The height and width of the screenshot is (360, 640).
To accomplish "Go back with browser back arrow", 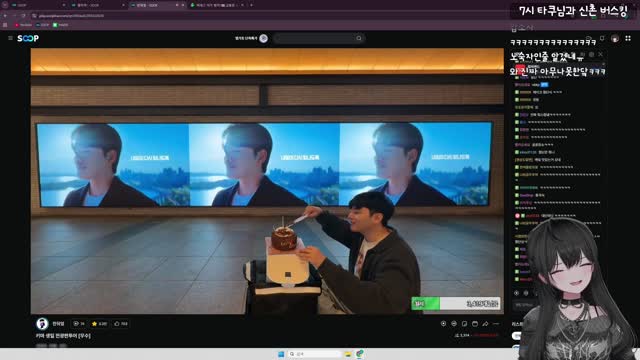I will [x=5, y=16].
